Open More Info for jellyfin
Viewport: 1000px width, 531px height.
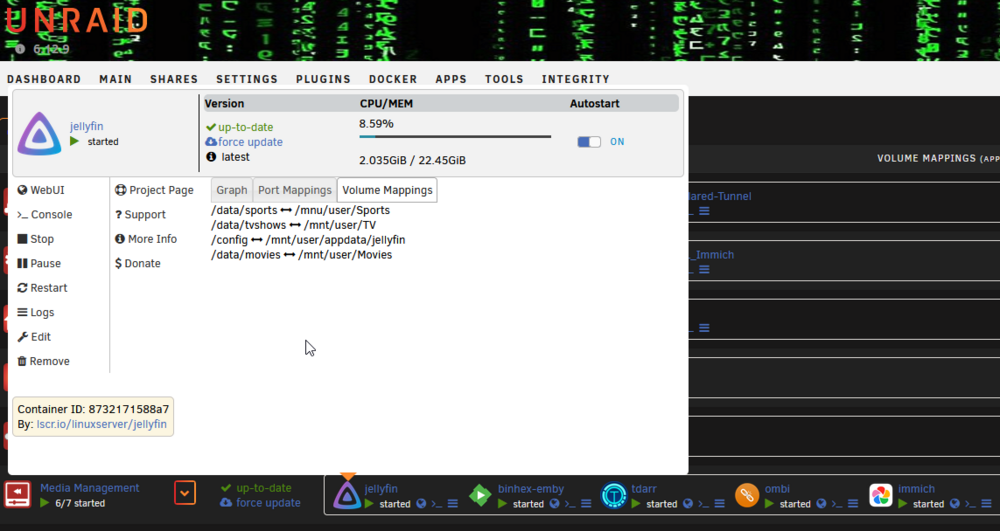pyautogui.click(x=146, y=238)
